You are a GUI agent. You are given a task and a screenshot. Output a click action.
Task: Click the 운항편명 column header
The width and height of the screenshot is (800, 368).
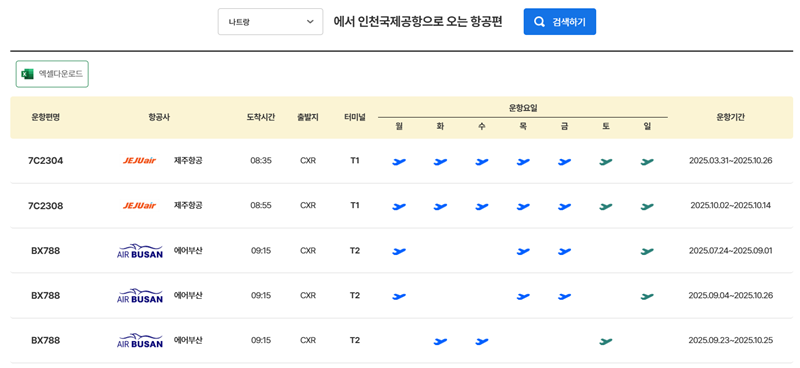pos(45,117)
